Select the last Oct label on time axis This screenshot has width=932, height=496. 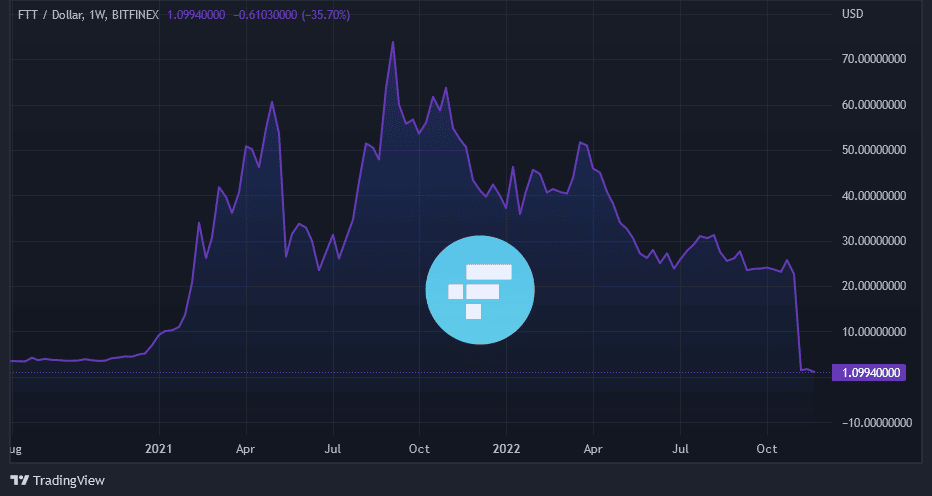click(768, 448)
